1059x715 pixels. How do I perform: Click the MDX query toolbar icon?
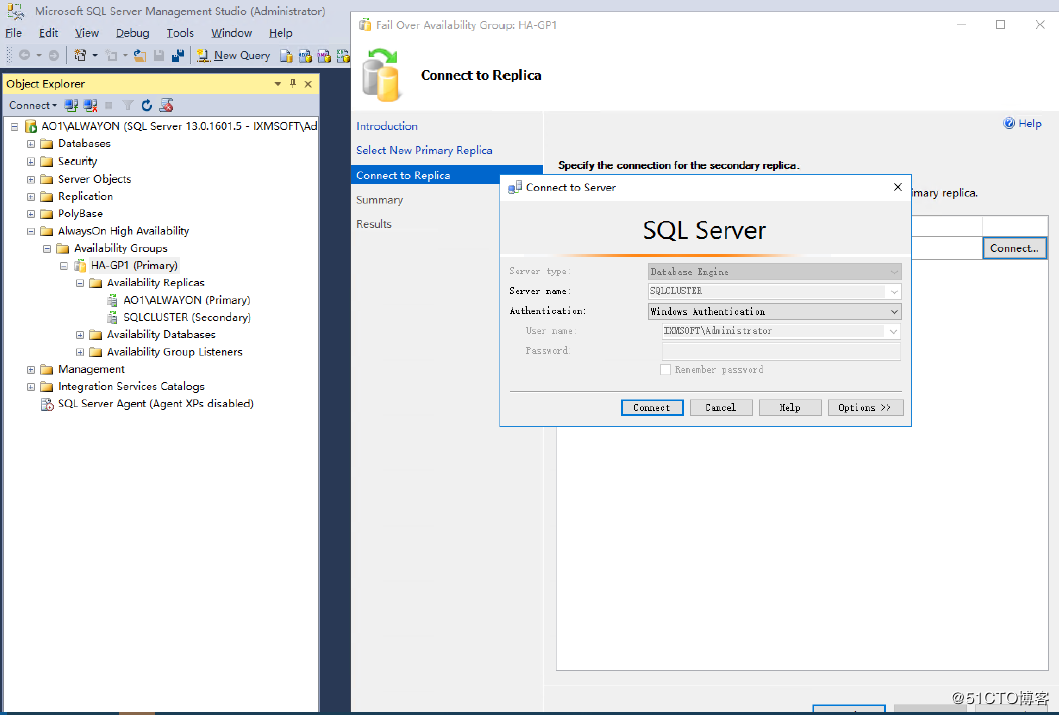(x=305, y=55)
